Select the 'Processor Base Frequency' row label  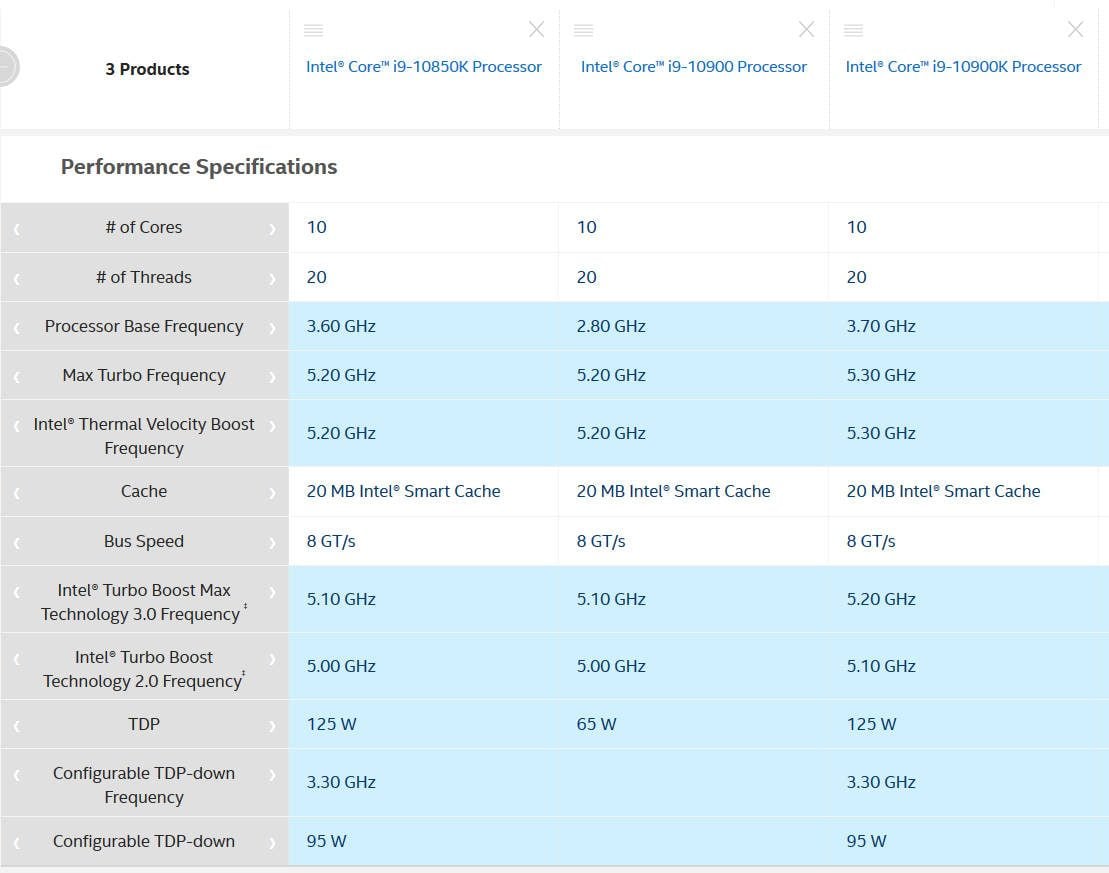144,326
